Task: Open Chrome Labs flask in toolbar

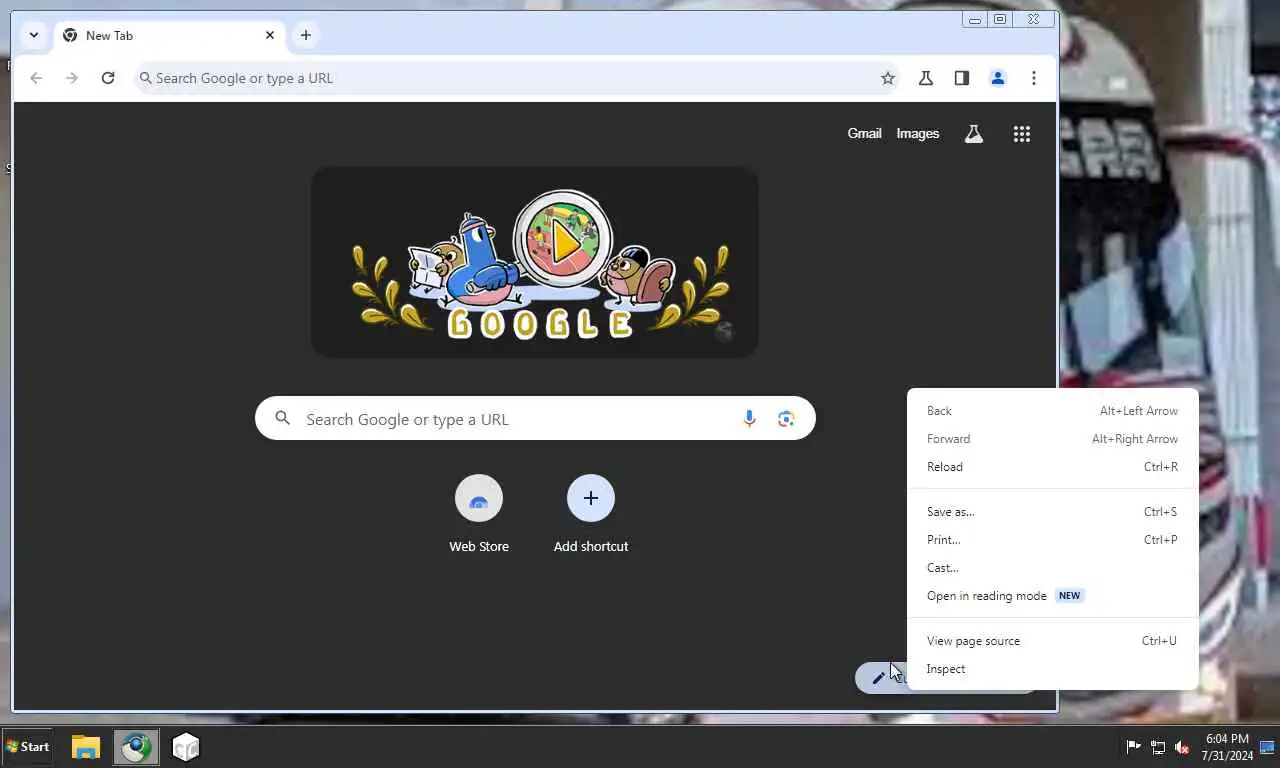Action: point(926,78)
